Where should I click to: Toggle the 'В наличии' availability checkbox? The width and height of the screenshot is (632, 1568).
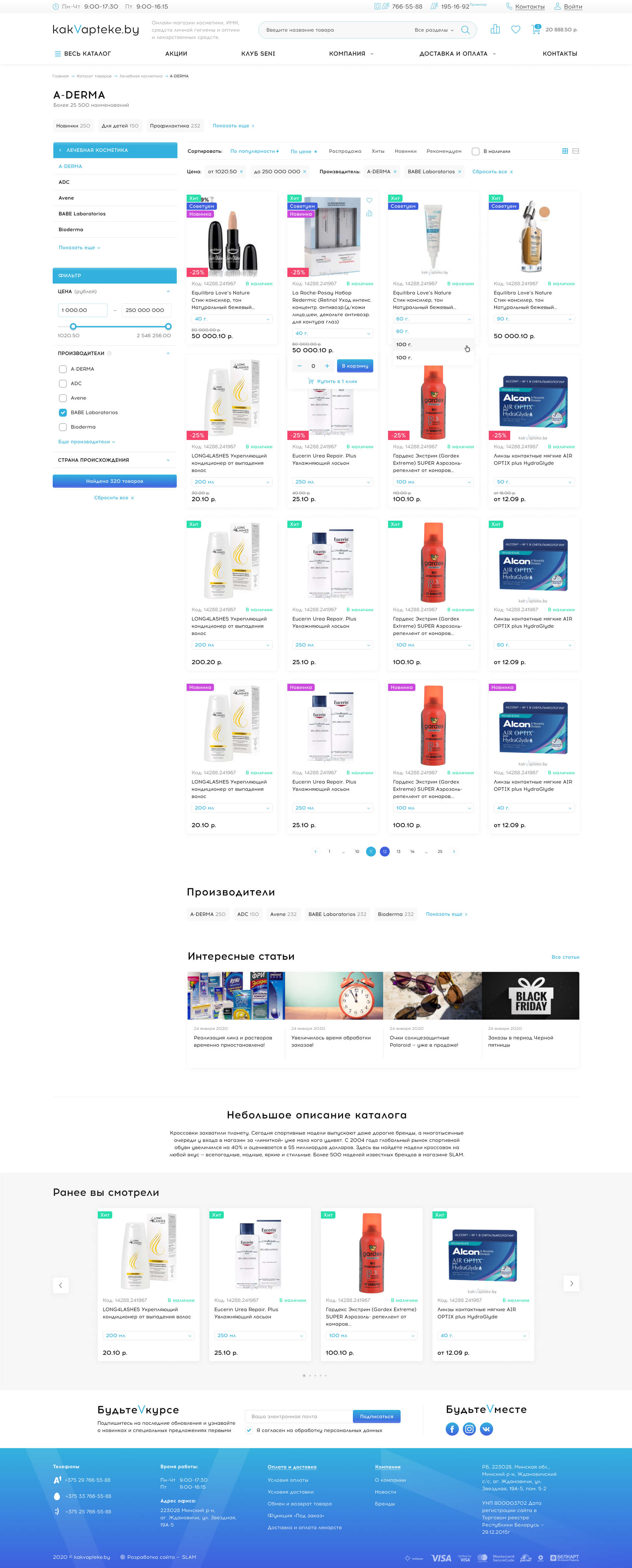point(476,151)
